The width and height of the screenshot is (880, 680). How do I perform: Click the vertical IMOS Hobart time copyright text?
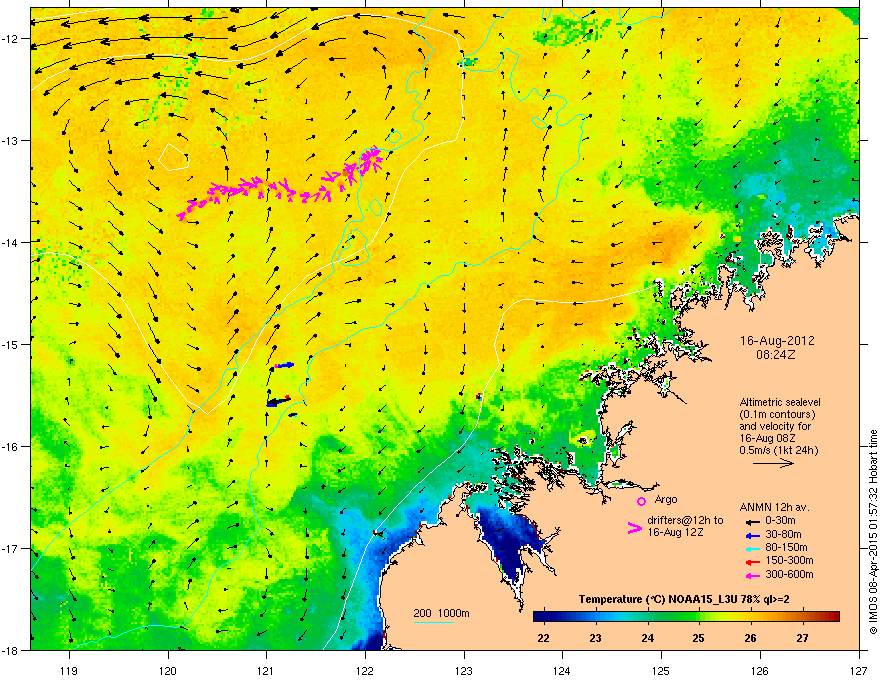[x=873, y=532]
